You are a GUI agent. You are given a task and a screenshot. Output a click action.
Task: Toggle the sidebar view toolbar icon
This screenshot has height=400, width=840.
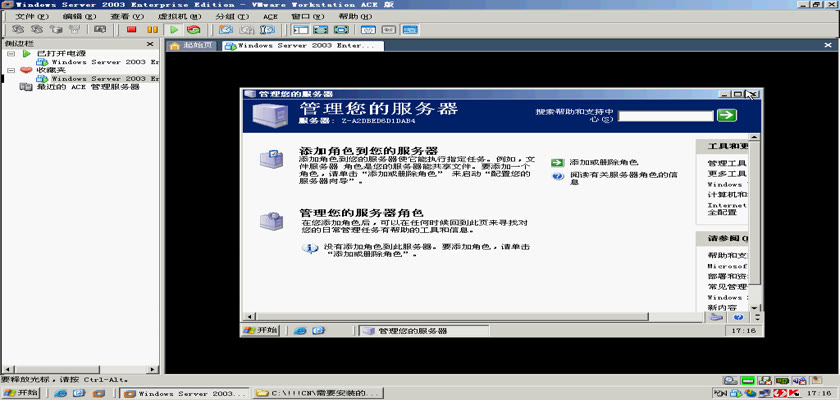301,29
